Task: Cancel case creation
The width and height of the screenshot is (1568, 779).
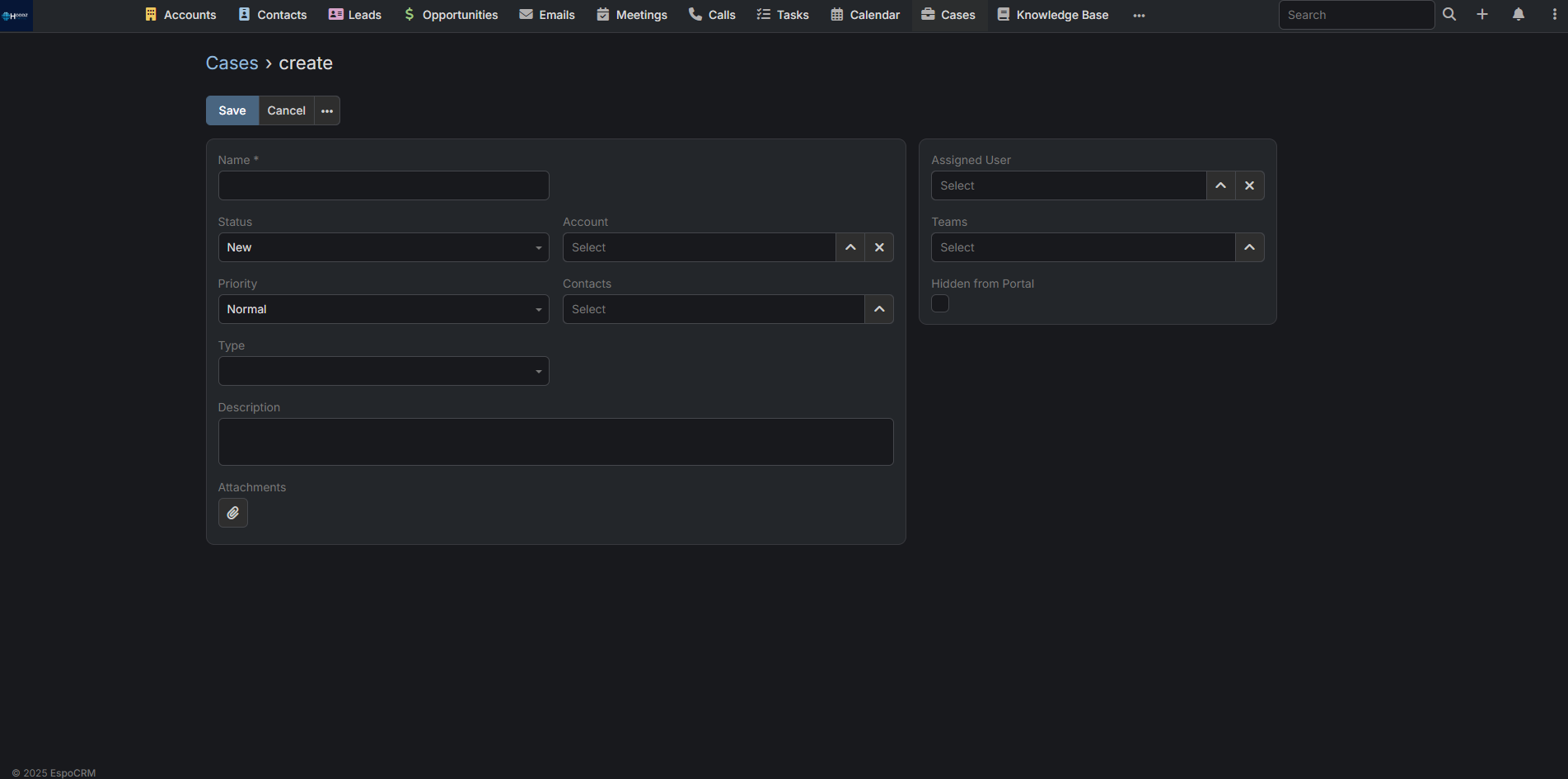Action: 287,110
